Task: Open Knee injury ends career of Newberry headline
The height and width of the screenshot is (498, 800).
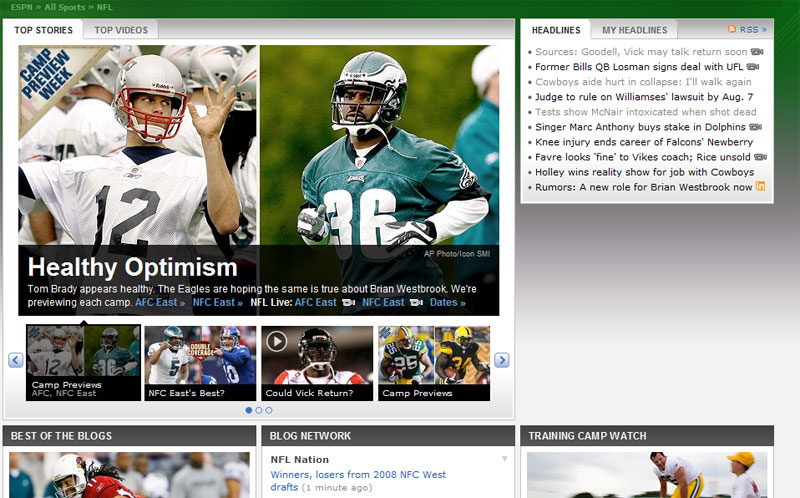Action: tap(644, 142)
